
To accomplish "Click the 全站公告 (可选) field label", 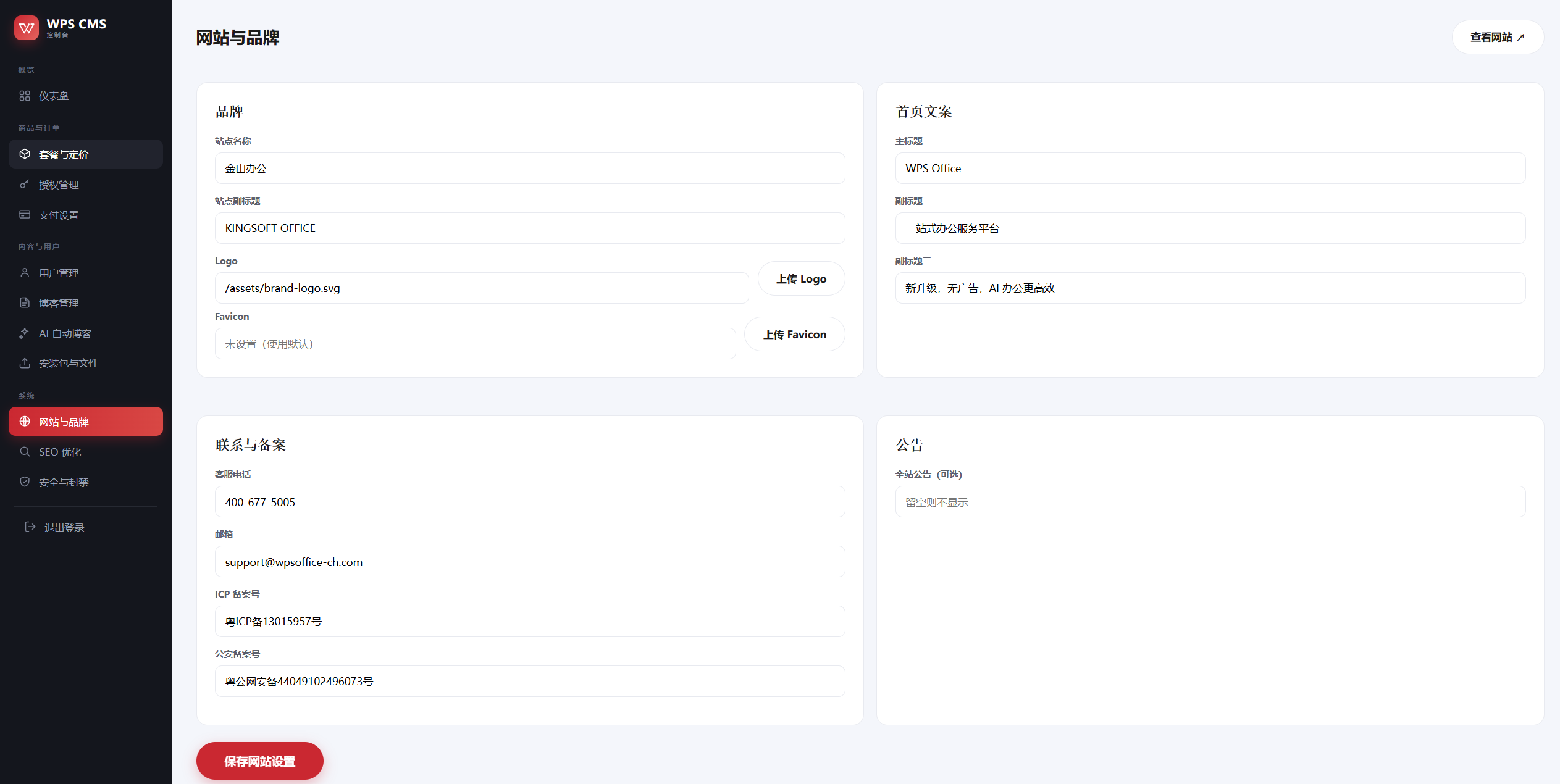I will [929, 474].
